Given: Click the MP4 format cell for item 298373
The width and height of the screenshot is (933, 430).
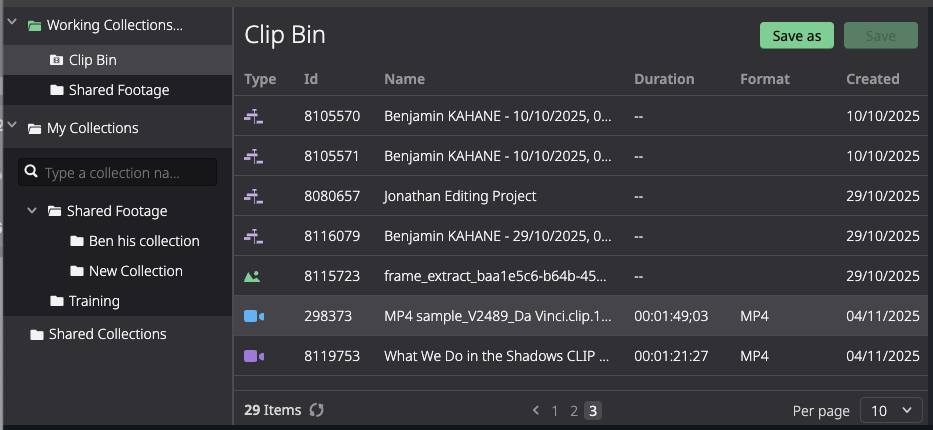Looking at the screenshot, I should (x=754, y=316).
